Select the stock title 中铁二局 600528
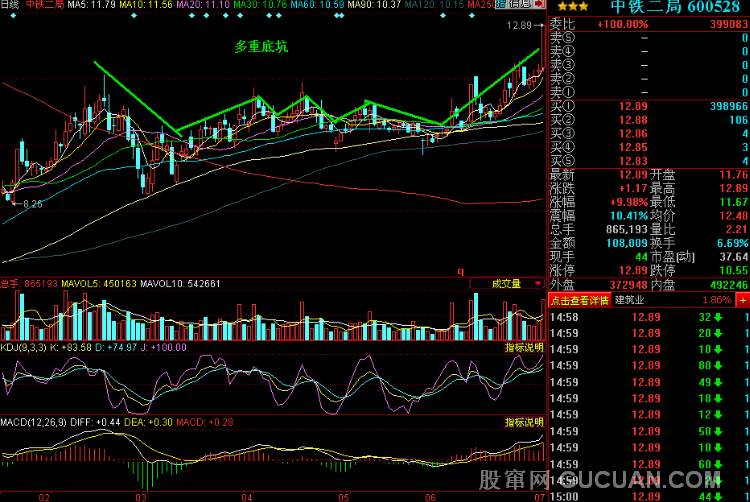This screenshot has width=750, height=502. pos(675,7)
